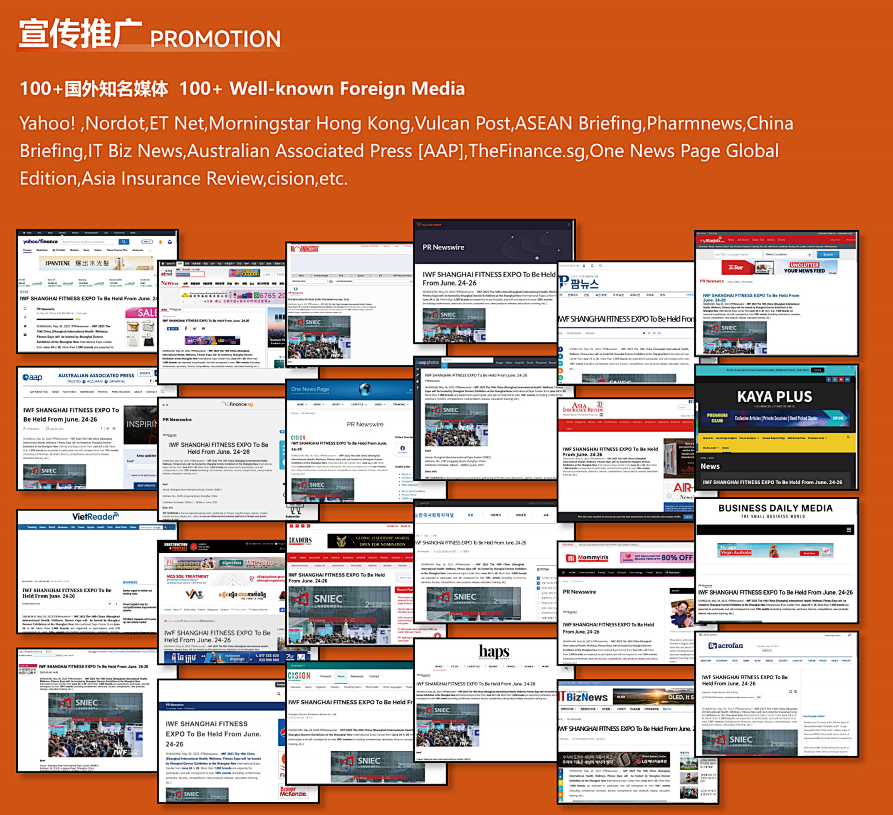Click the line beginning Briefing,IT Biz News

click(399, 150)
